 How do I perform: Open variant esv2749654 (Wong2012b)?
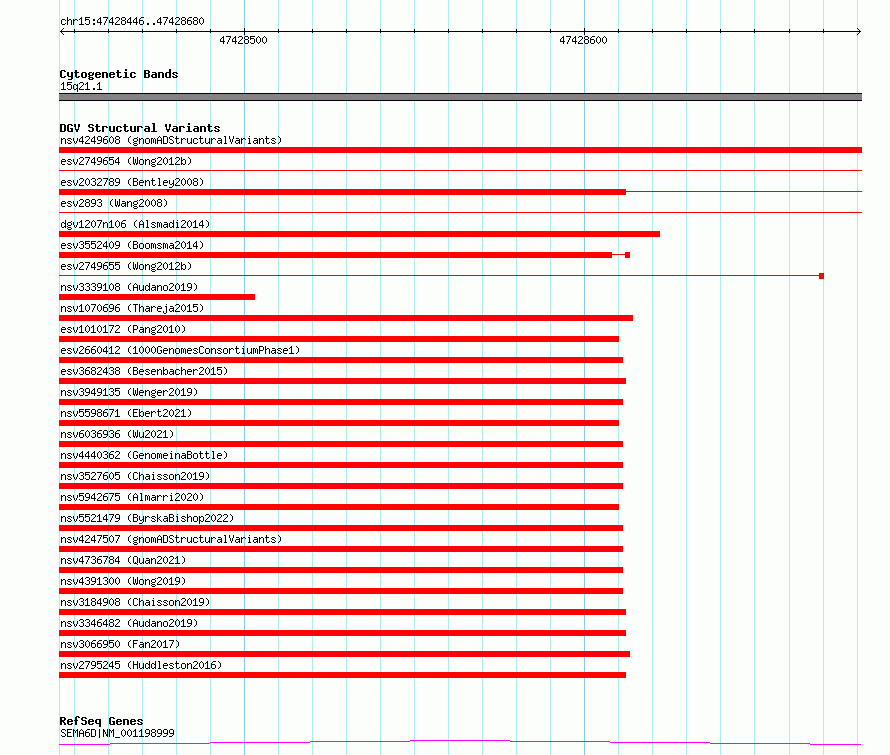[x=126, y=161]
